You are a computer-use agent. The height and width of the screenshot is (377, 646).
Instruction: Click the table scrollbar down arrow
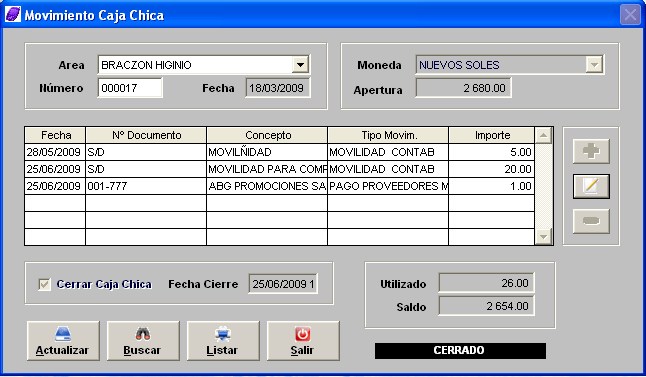(543, 237)
